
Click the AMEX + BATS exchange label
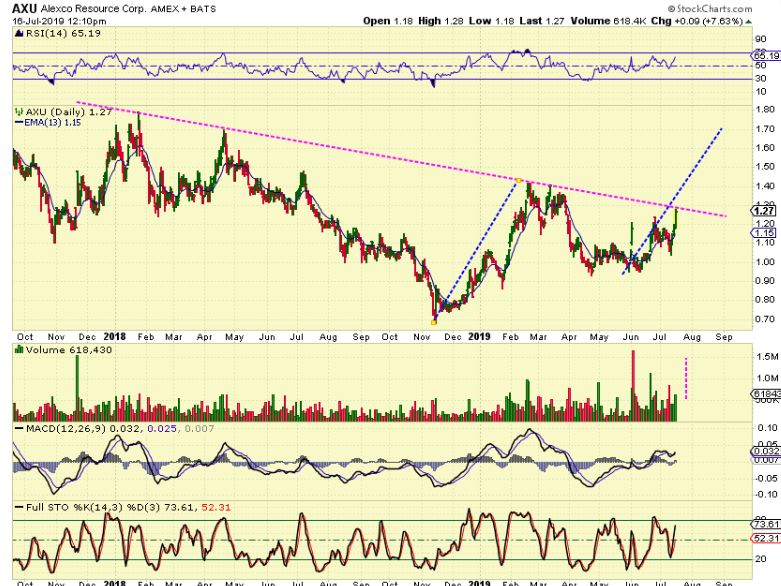(183, 9)
